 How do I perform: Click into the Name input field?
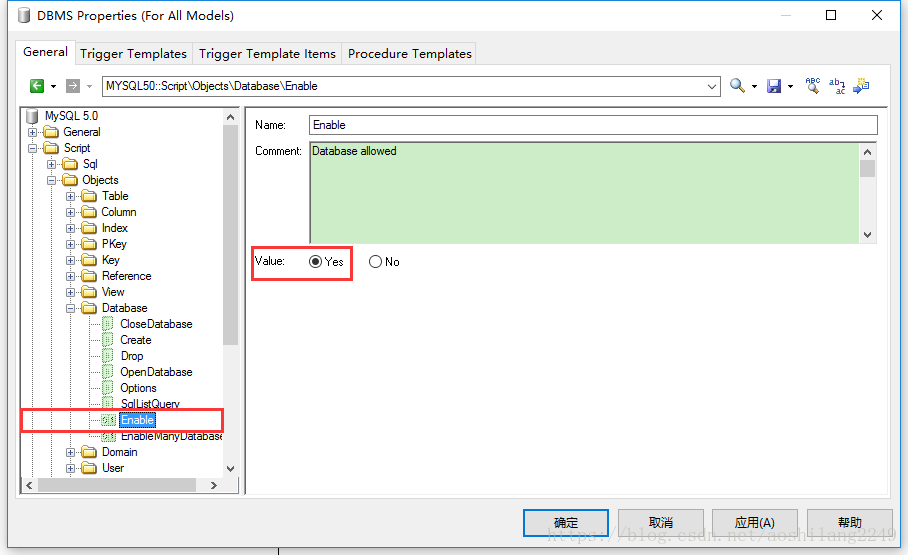(593, 125)
